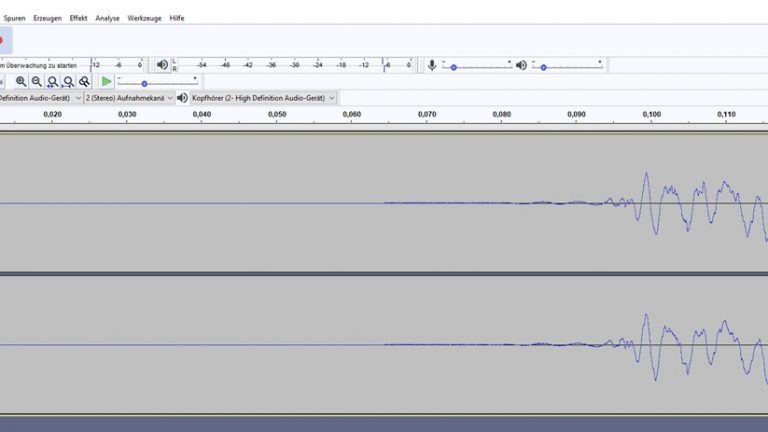This screenshot has height=432, width=768.
Task: Click the Zoom In magnifier icon
Action: (21, 82)
